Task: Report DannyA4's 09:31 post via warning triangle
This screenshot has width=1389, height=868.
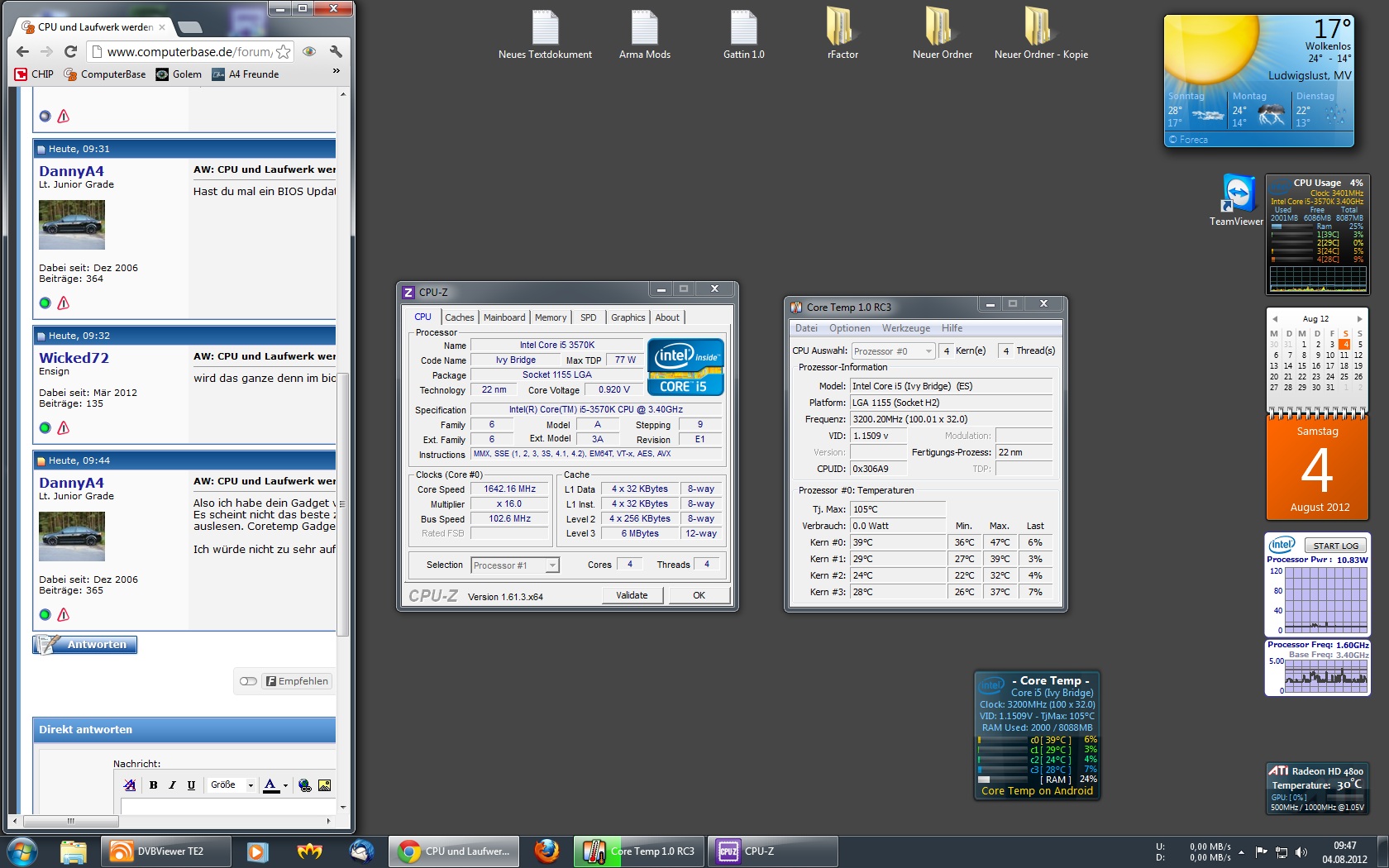Action: click(64, 303)
